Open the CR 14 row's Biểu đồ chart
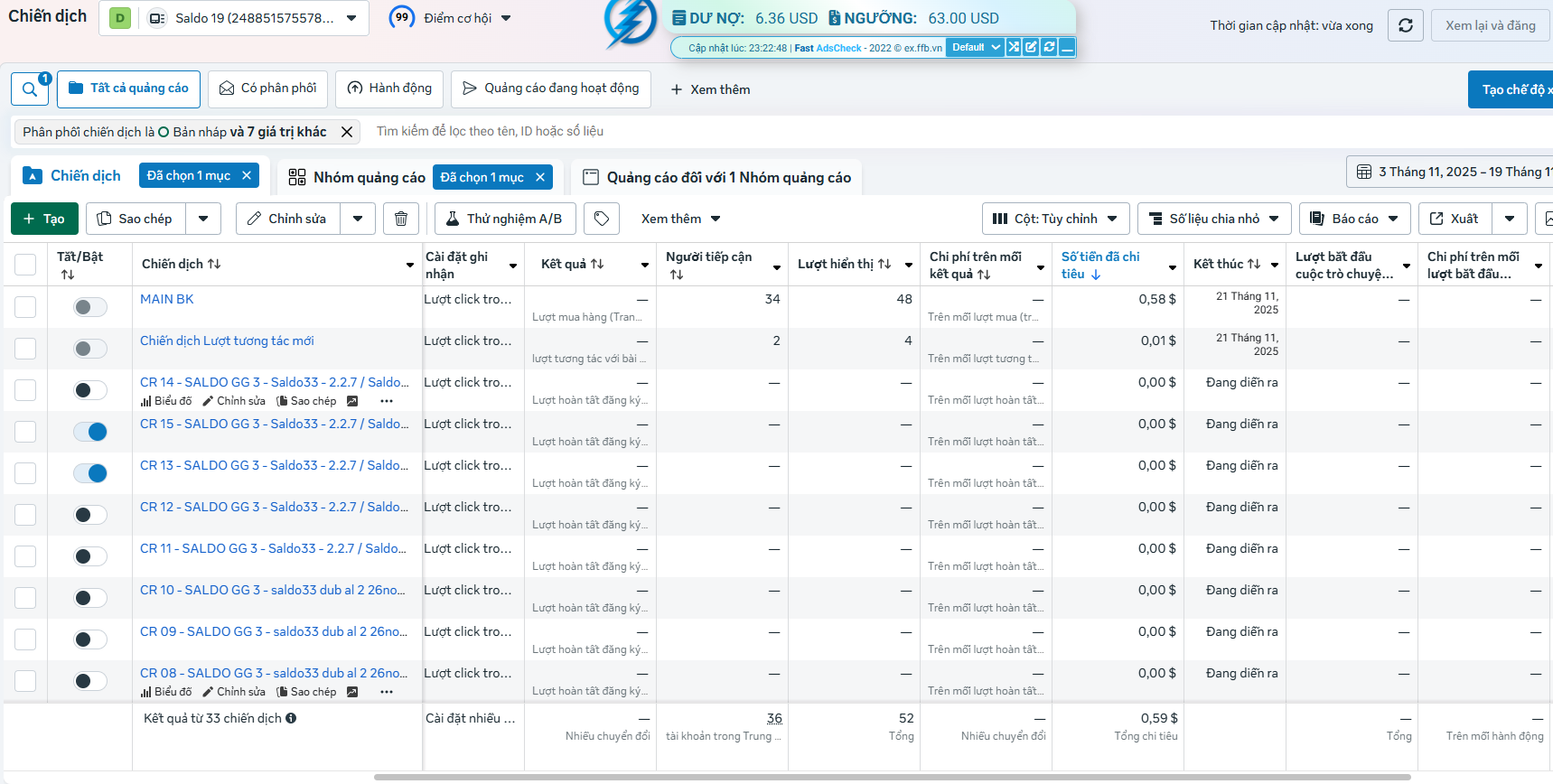 (x=166, y=401)
